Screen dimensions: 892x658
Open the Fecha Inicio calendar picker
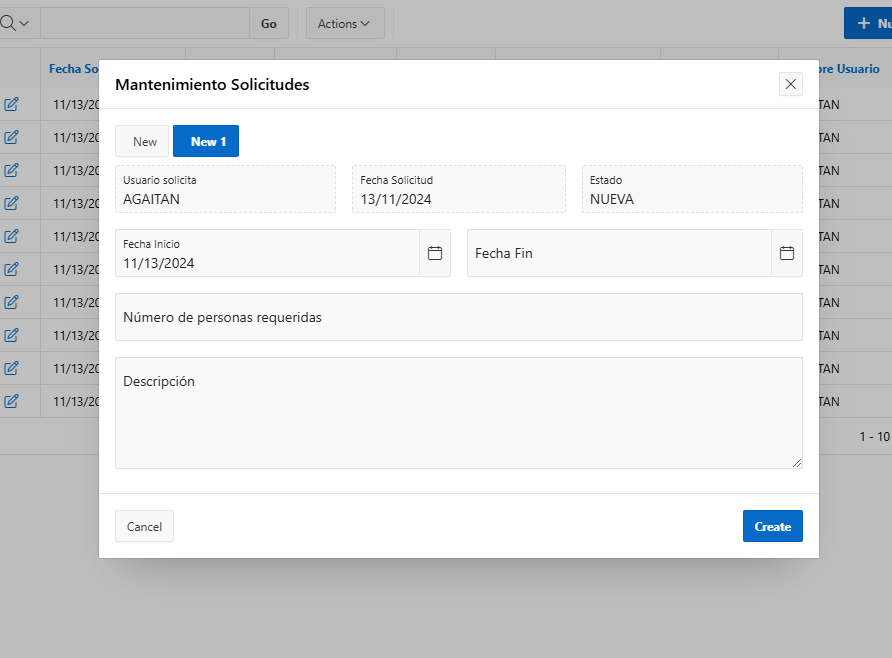435,253
